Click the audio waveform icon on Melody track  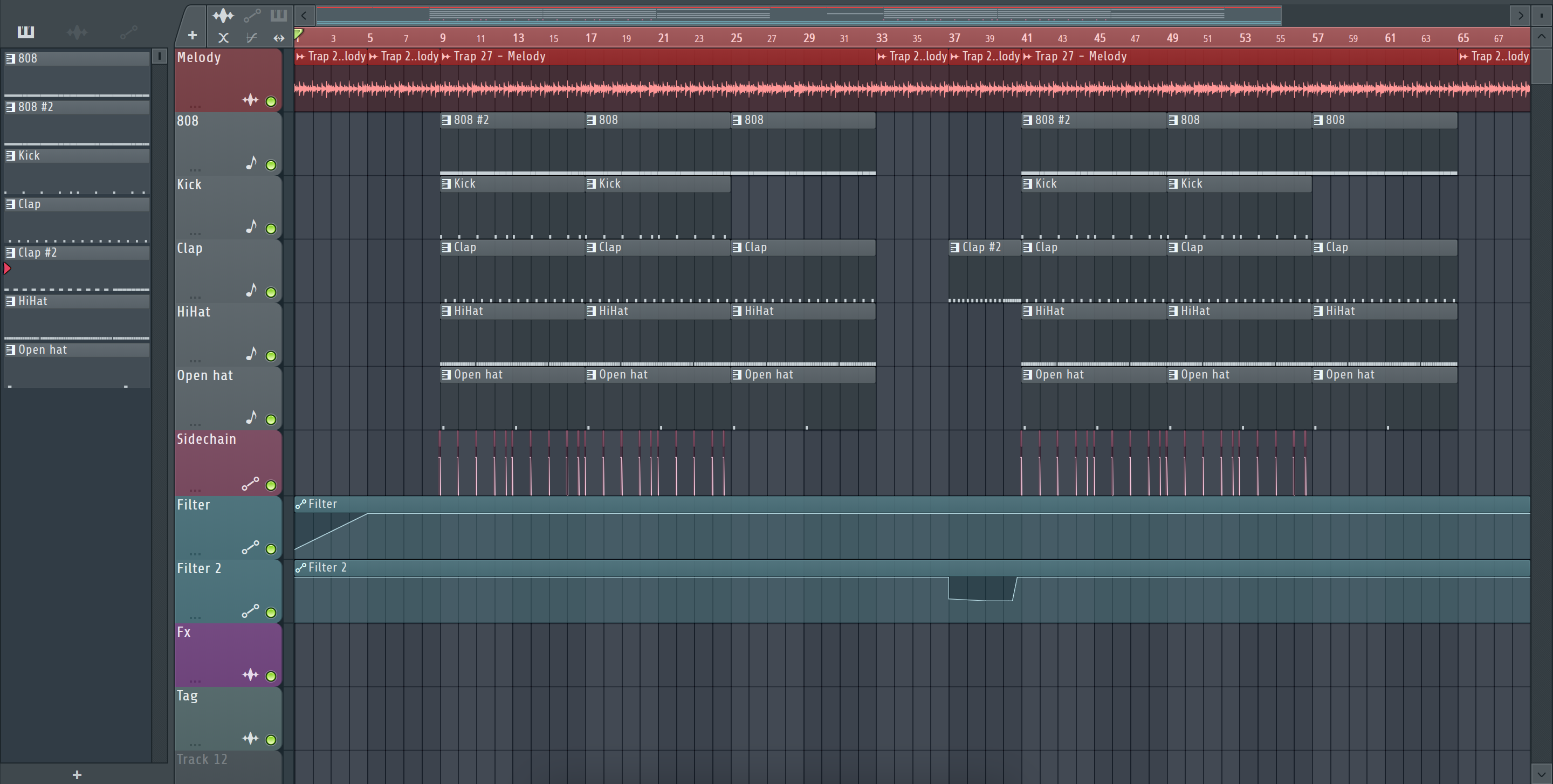click(250, 100)
